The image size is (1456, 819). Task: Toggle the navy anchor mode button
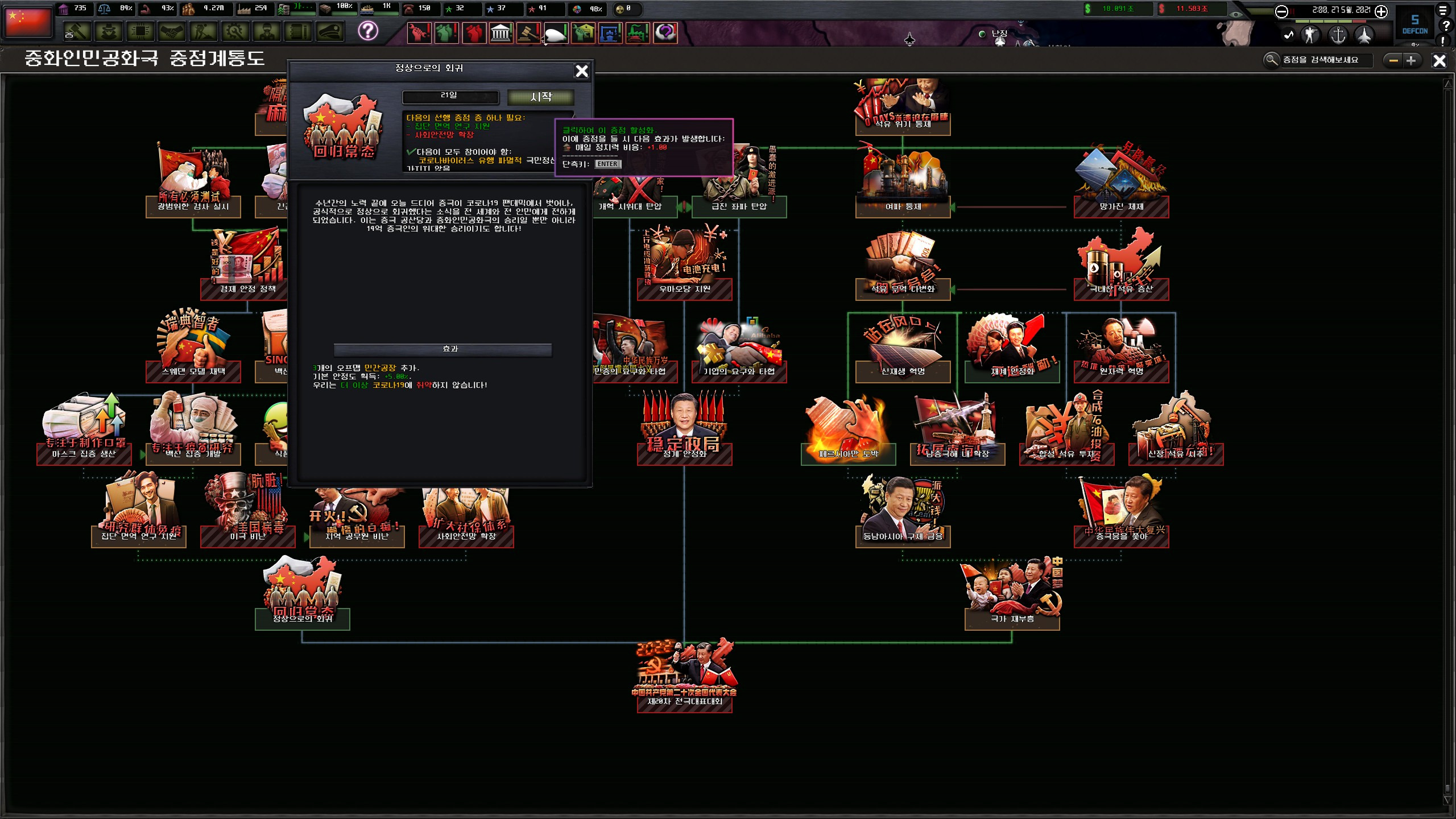(x=1338, y=35)
